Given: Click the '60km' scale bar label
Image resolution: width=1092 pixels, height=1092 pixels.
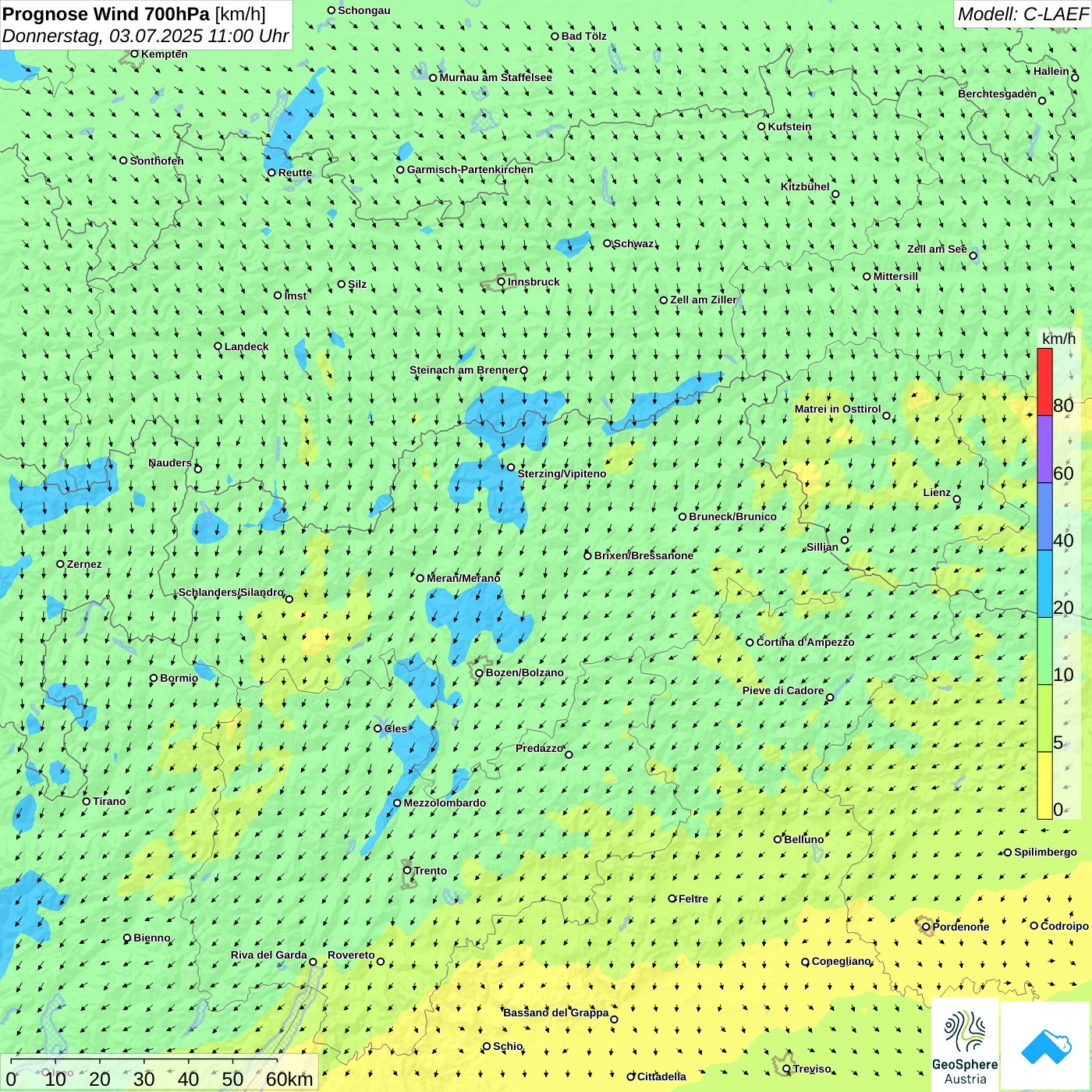Looking at the screenshot, I should (x=289, y=1079).
